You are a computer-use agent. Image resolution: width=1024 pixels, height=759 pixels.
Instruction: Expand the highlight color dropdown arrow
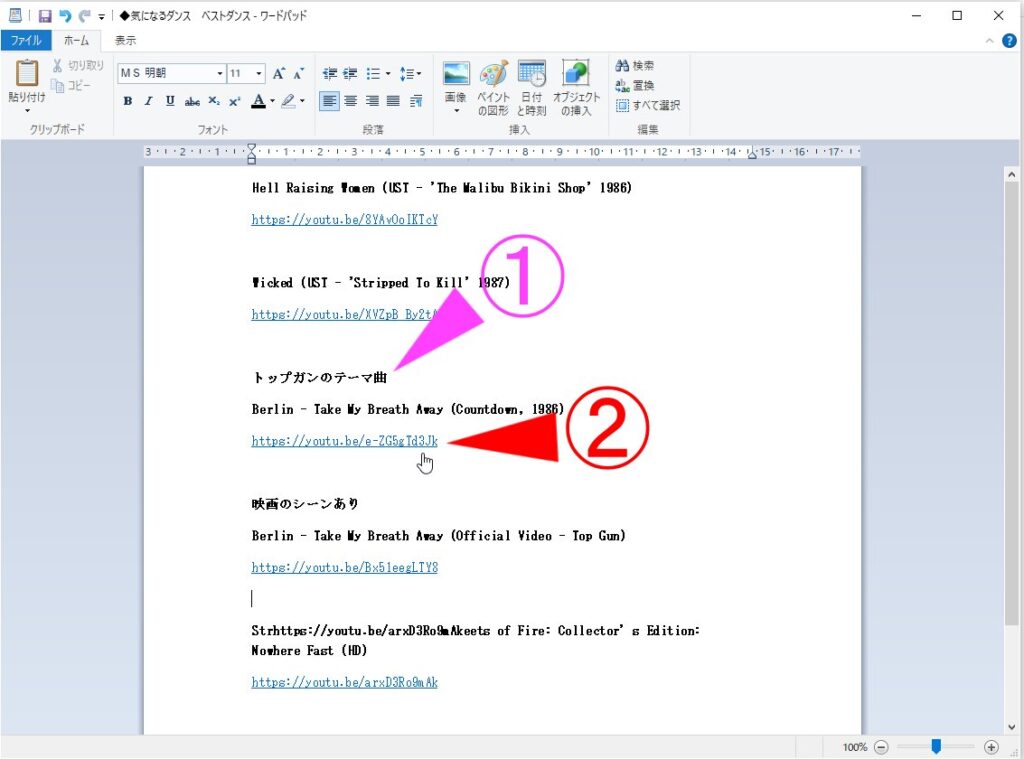(x=302, y=101)
